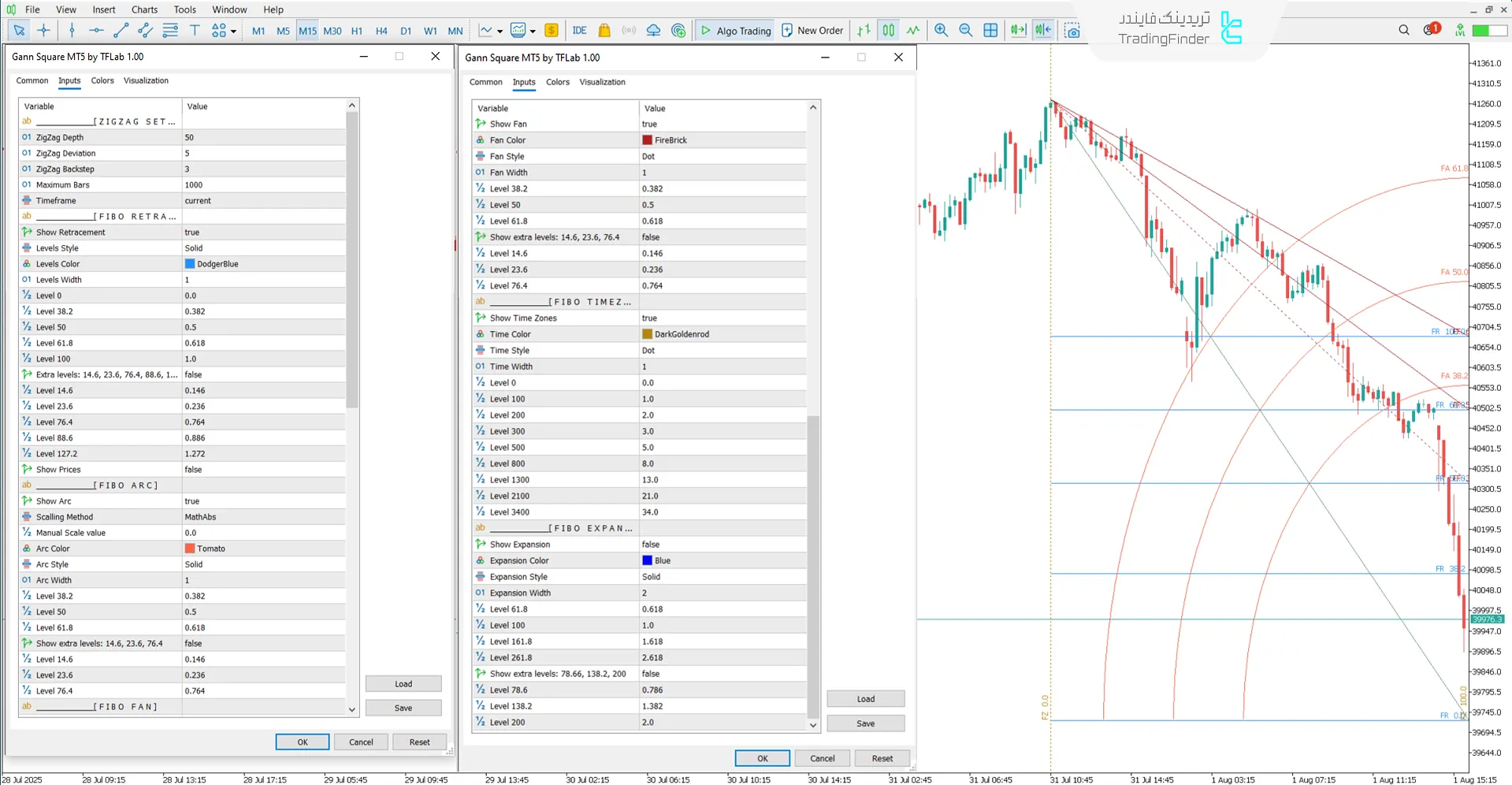Open the geometric shapes dropdown arrow
This screenshot has height=785, width=1512.
232,30
